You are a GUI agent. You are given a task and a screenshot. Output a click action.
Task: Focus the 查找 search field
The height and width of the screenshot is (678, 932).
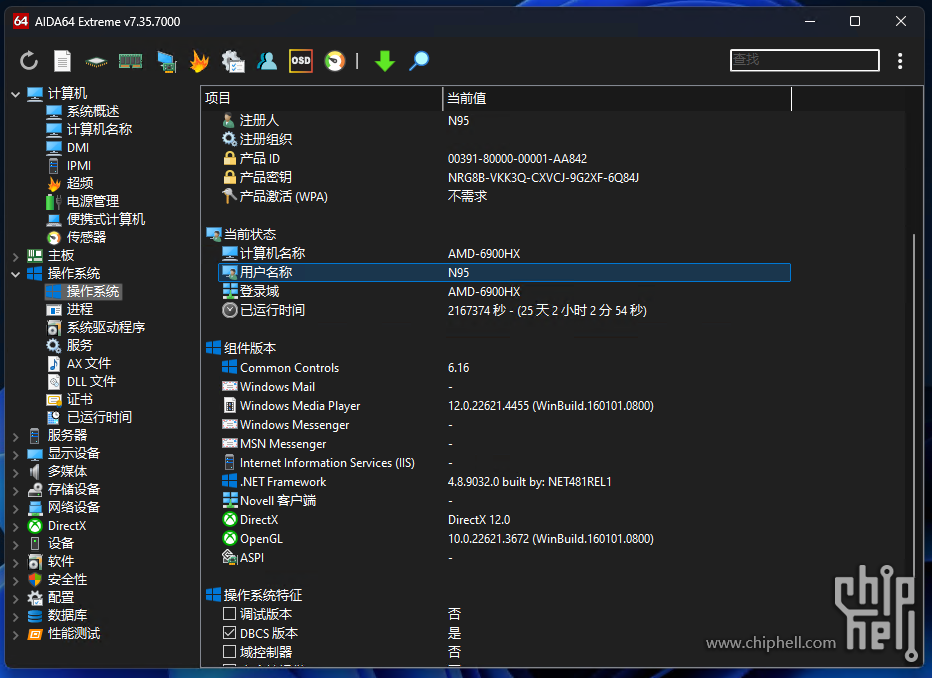(x=804, y=60)
